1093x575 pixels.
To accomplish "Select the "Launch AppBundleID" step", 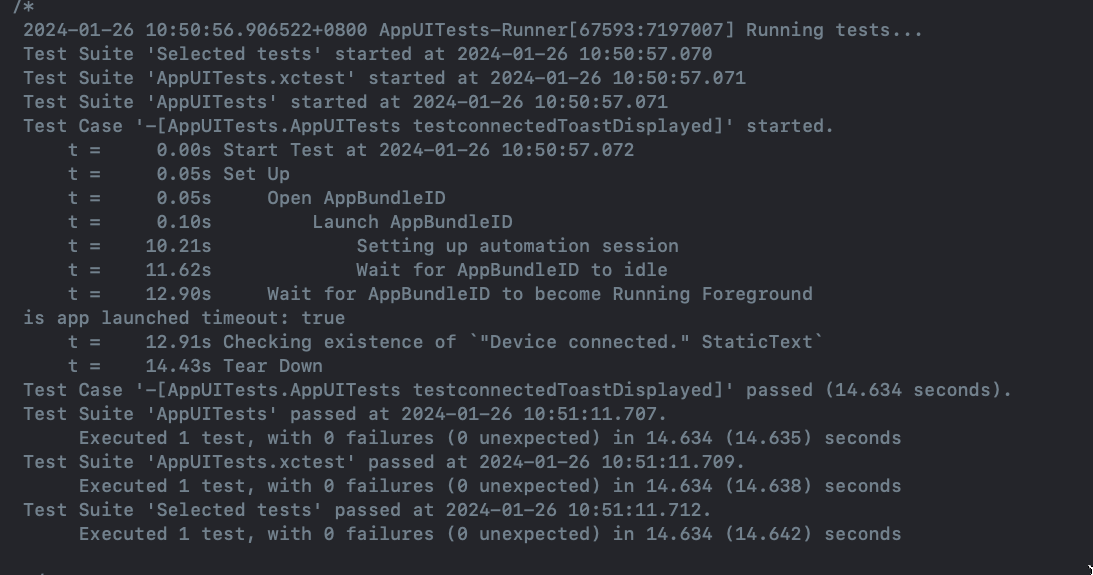I will click(412, 222).
